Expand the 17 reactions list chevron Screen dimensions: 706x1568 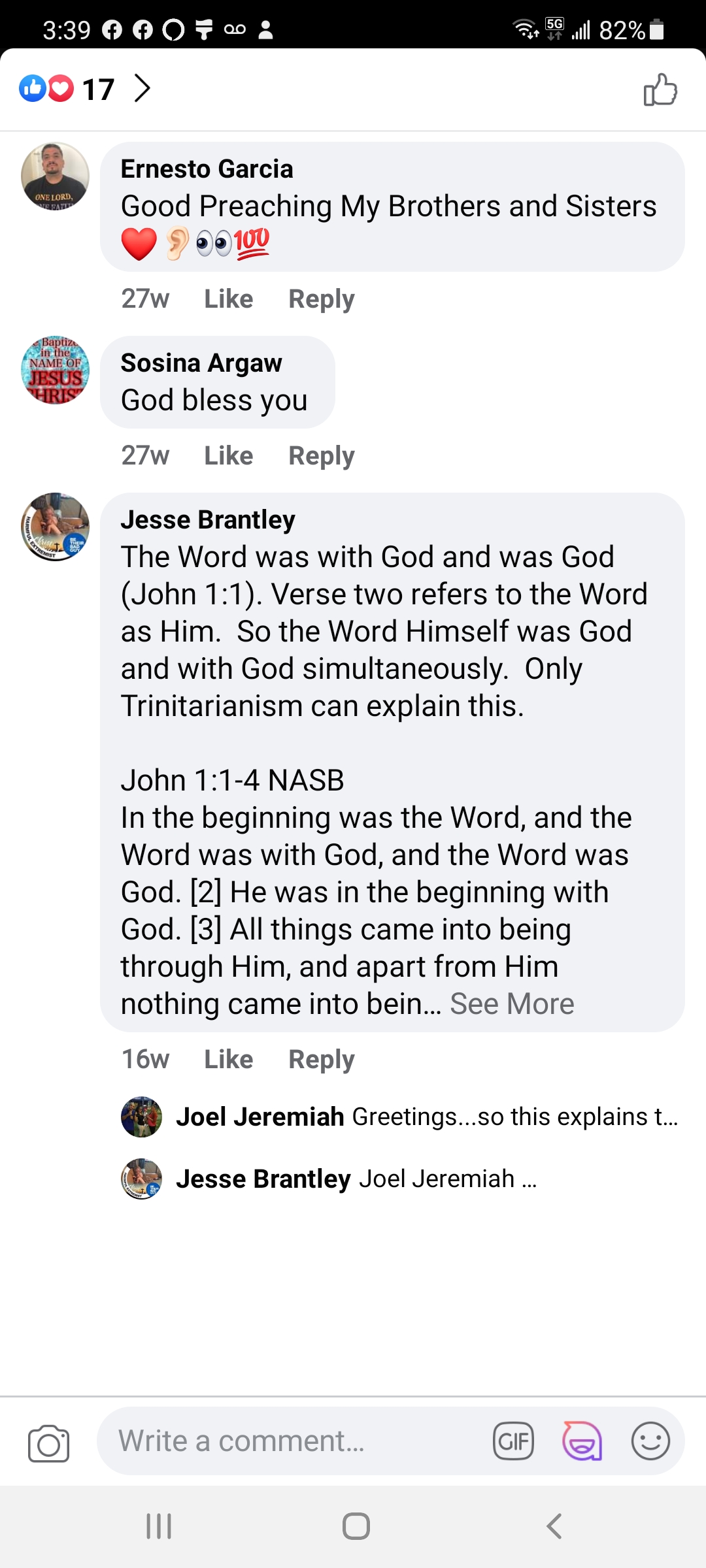[x=143, y=88]
